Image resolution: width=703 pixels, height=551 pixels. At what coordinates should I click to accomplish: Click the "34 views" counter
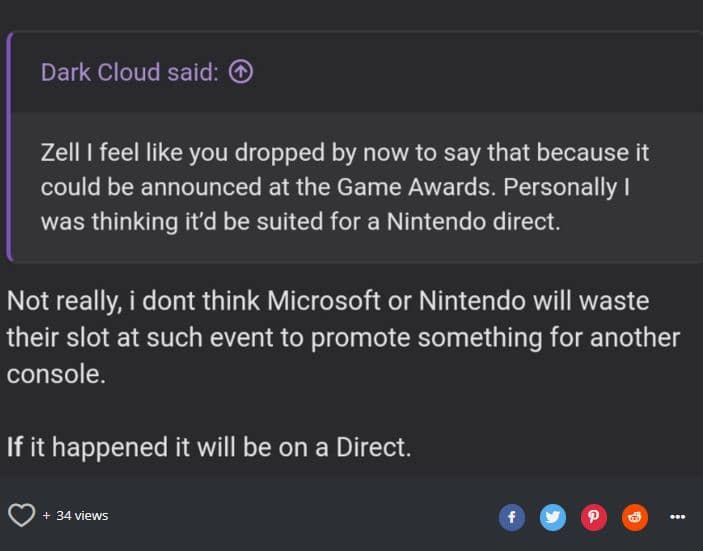(x=82, y=516)
